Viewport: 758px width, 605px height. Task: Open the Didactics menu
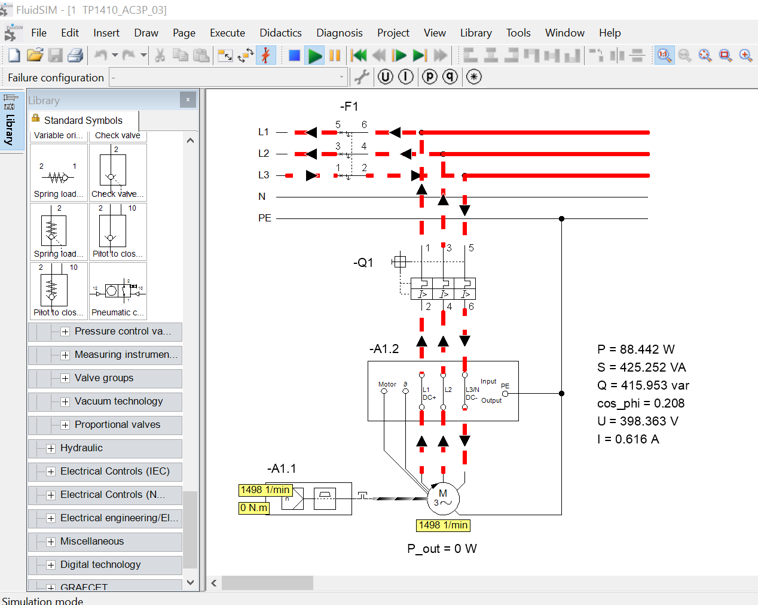pos(280,33)
